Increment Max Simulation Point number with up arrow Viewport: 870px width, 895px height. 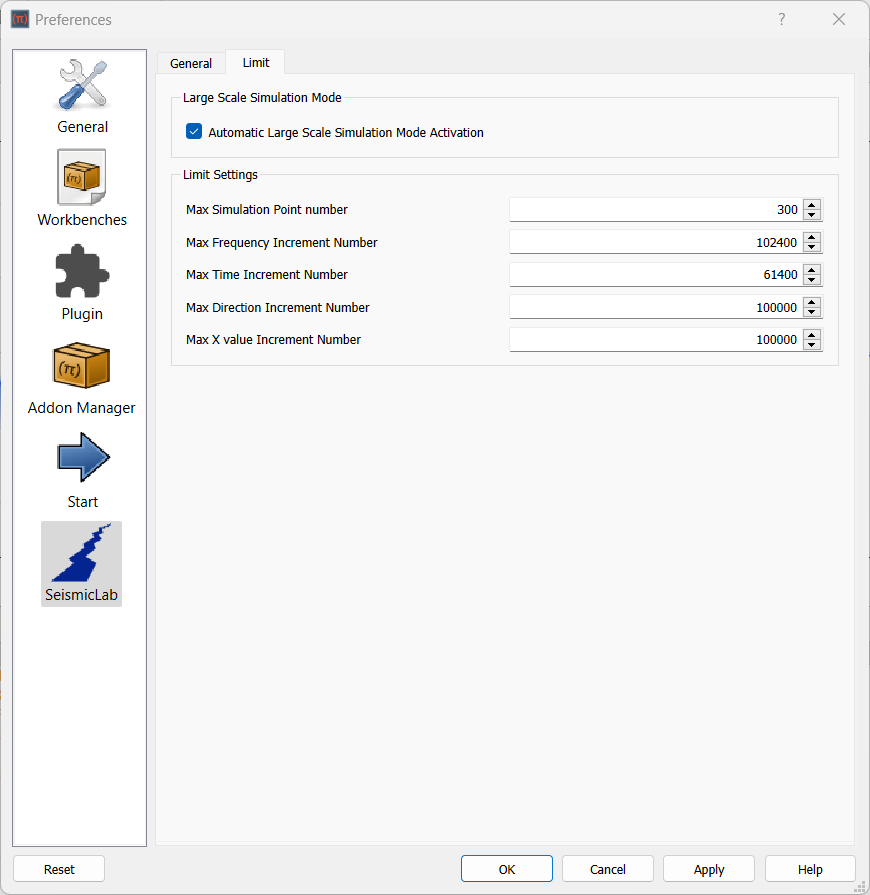[812, 205]
